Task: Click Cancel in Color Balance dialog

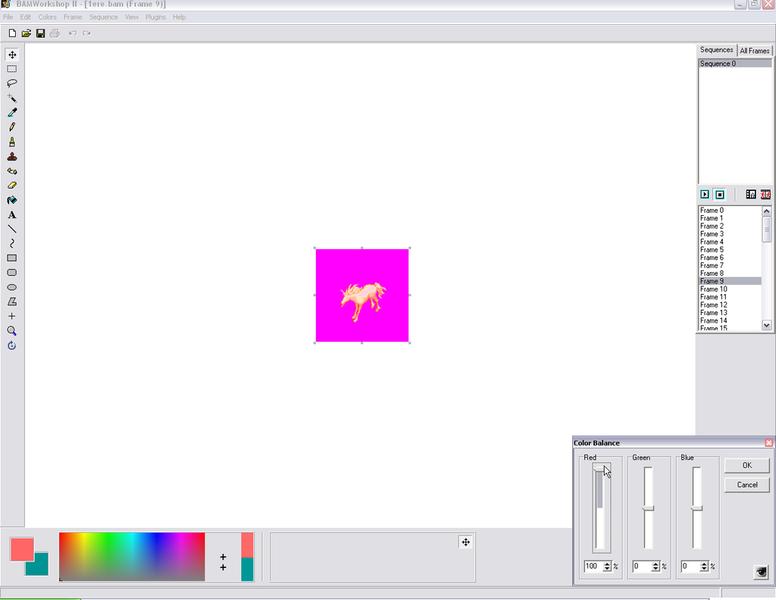Action: (747, 485)
